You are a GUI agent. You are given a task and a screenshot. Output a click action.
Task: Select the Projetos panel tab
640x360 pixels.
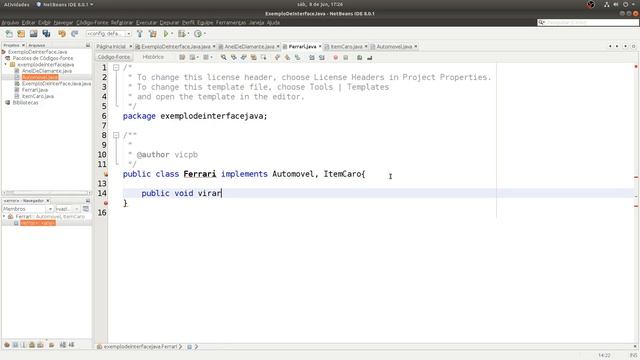(x=11, y=45)
